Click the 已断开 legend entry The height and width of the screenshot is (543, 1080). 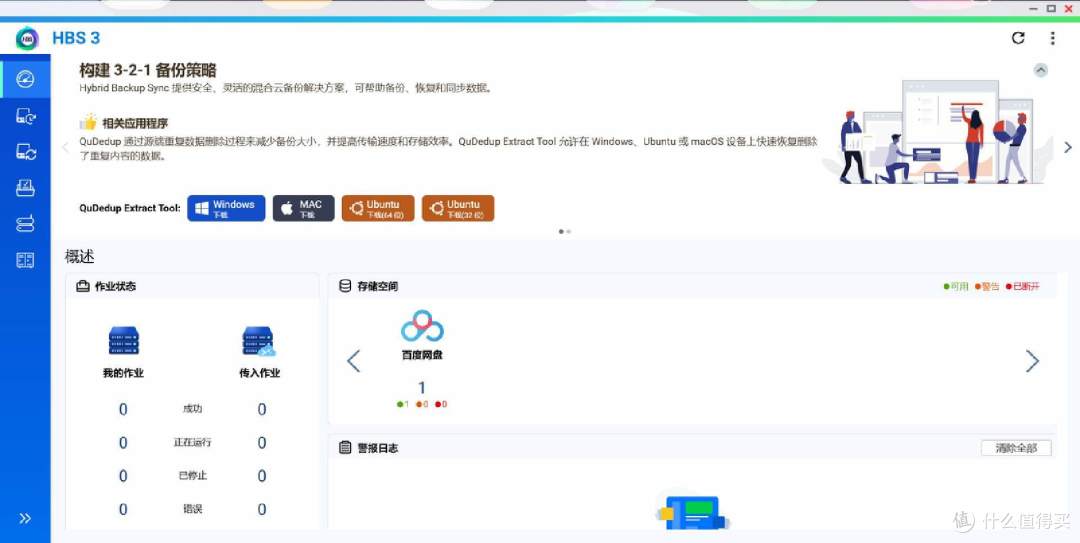[x=1022, y=287]
